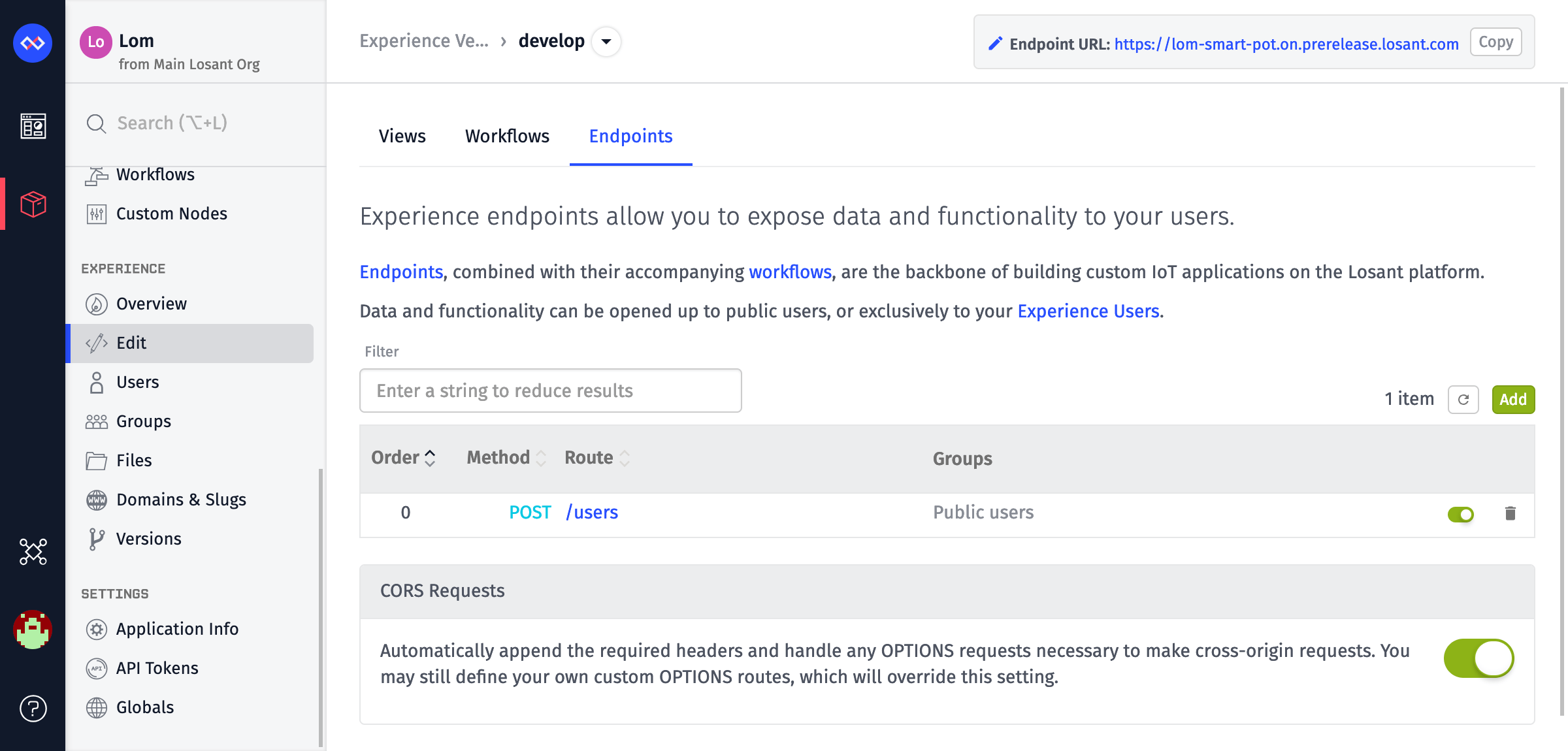Click the Custom Nodes sliders icon
The width and height of the screenshot is (1568, 751).
[96, 214]
